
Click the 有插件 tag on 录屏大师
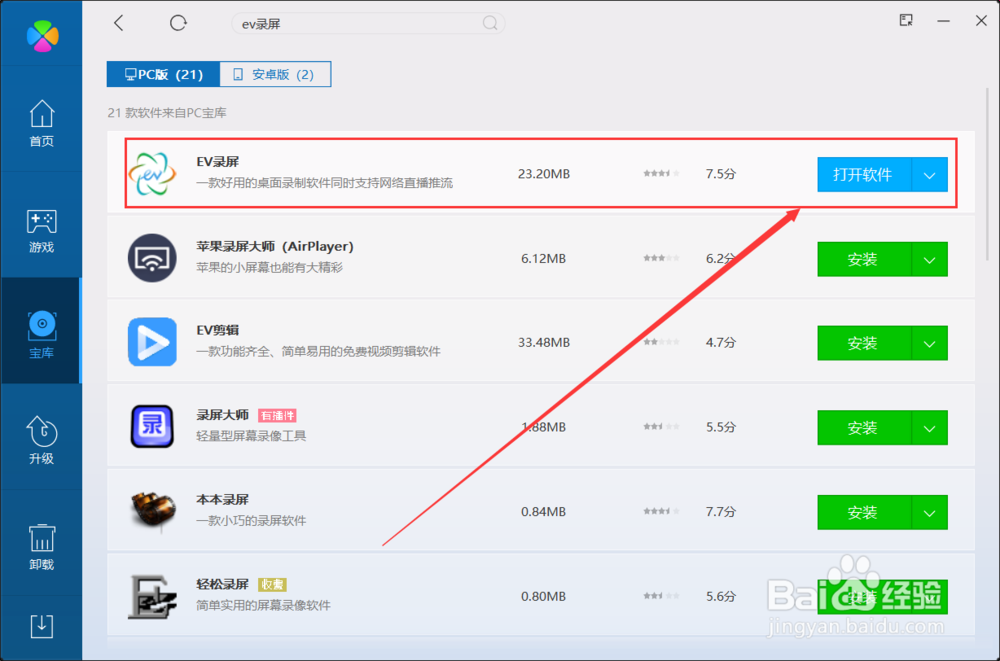coord(277,415)
